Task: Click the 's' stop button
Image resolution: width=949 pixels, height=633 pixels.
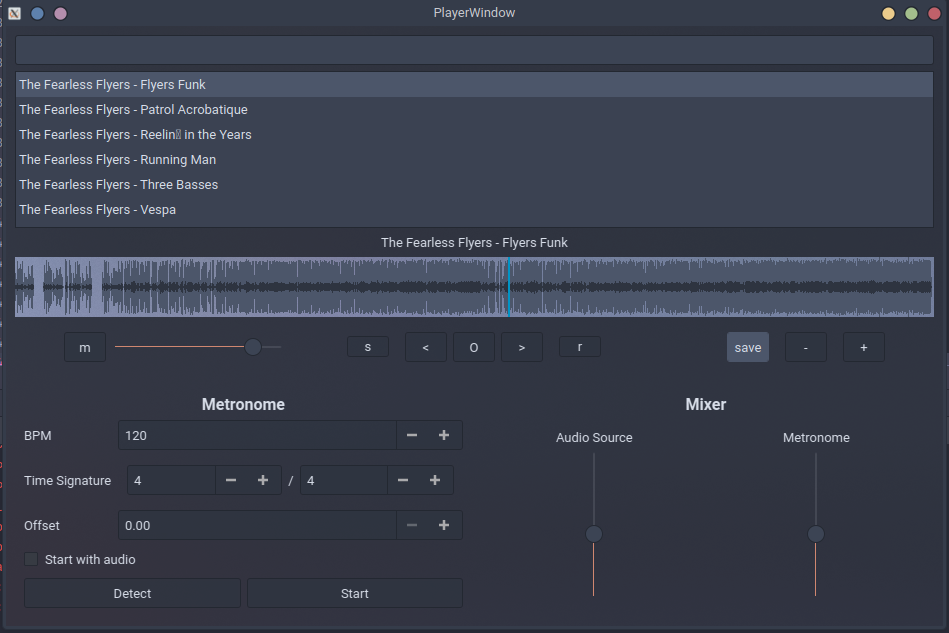Action: point(368,347)
